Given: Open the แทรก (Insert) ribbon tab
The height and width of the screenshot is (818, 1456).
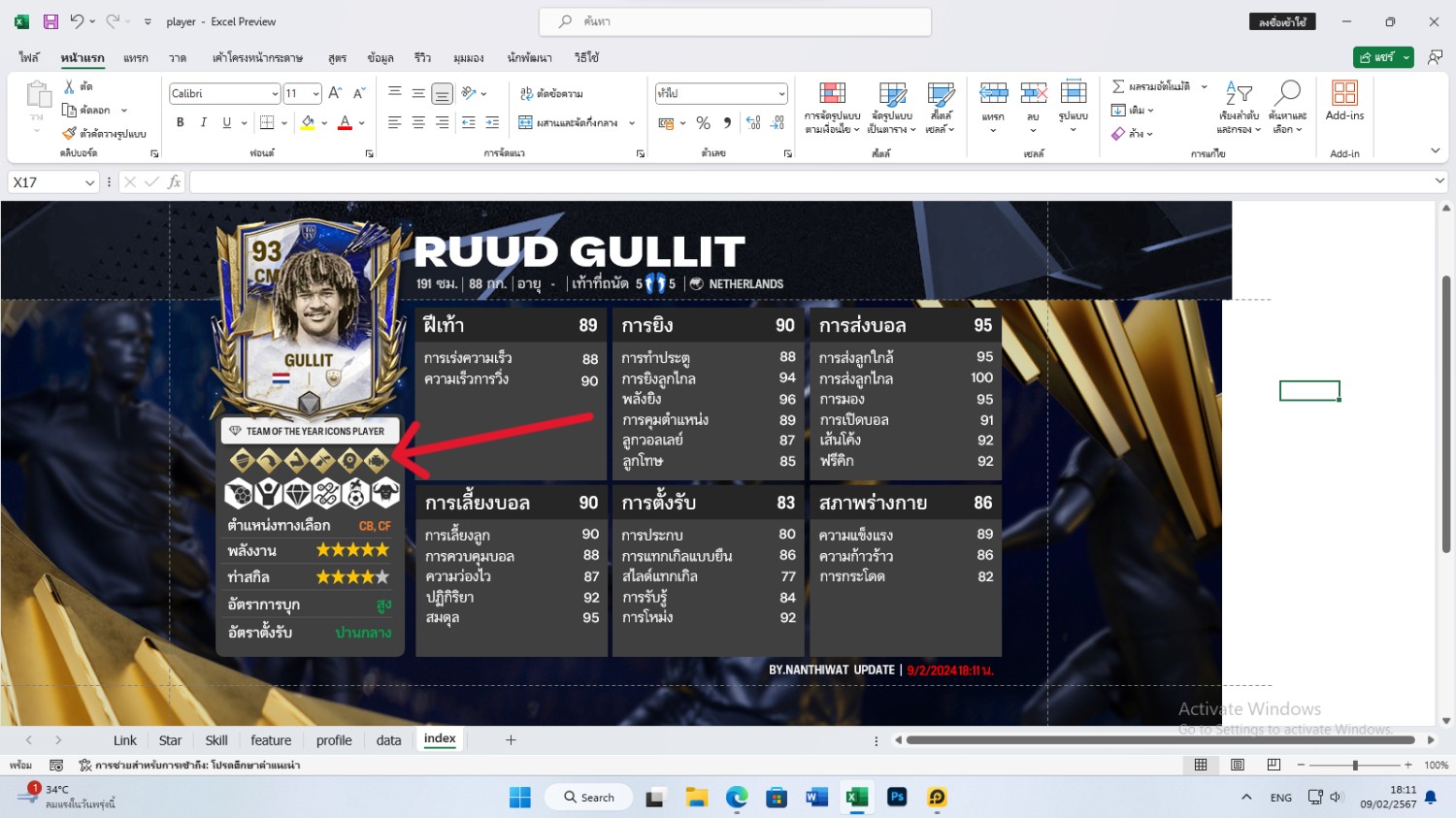Looking at the screenshot, I should [136, 57].
